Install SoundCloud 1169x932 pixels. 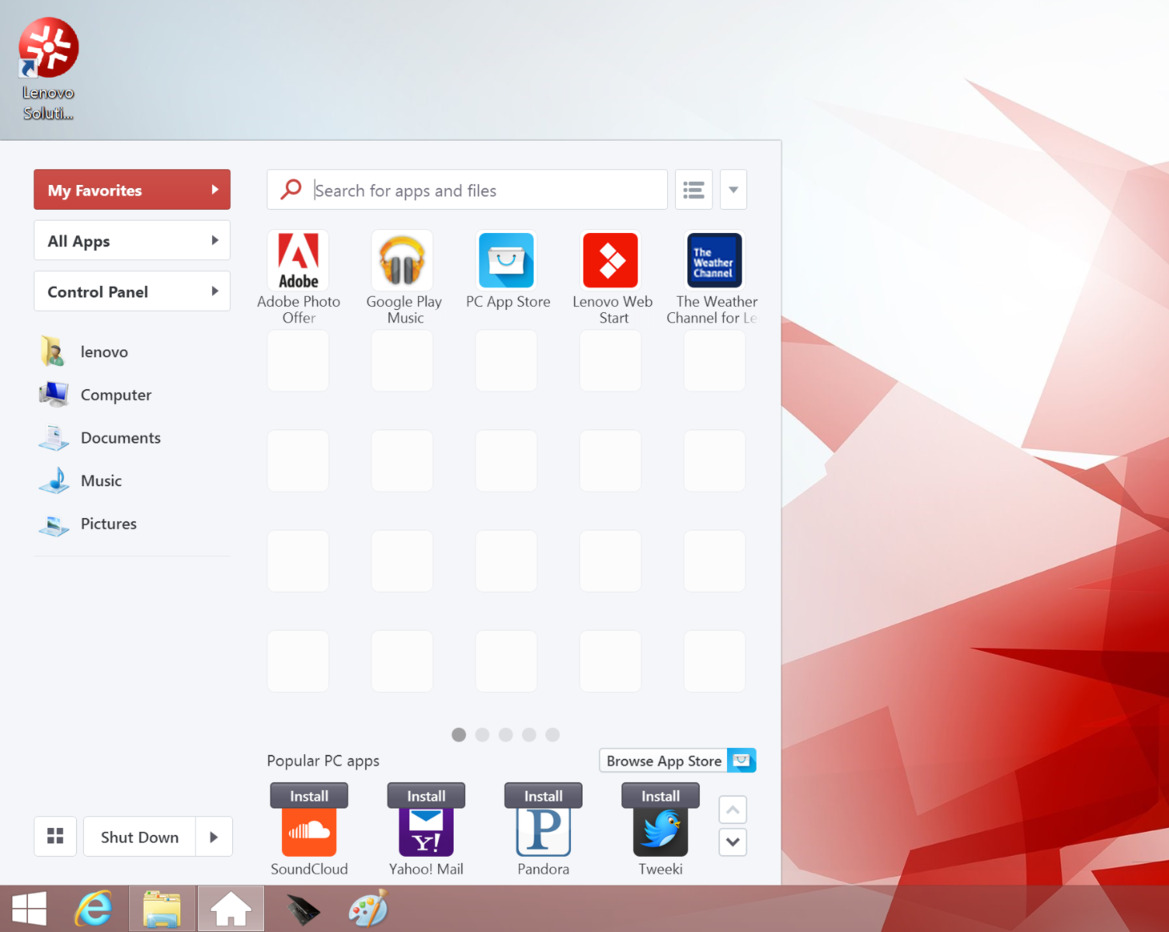(x=309, y=796)
